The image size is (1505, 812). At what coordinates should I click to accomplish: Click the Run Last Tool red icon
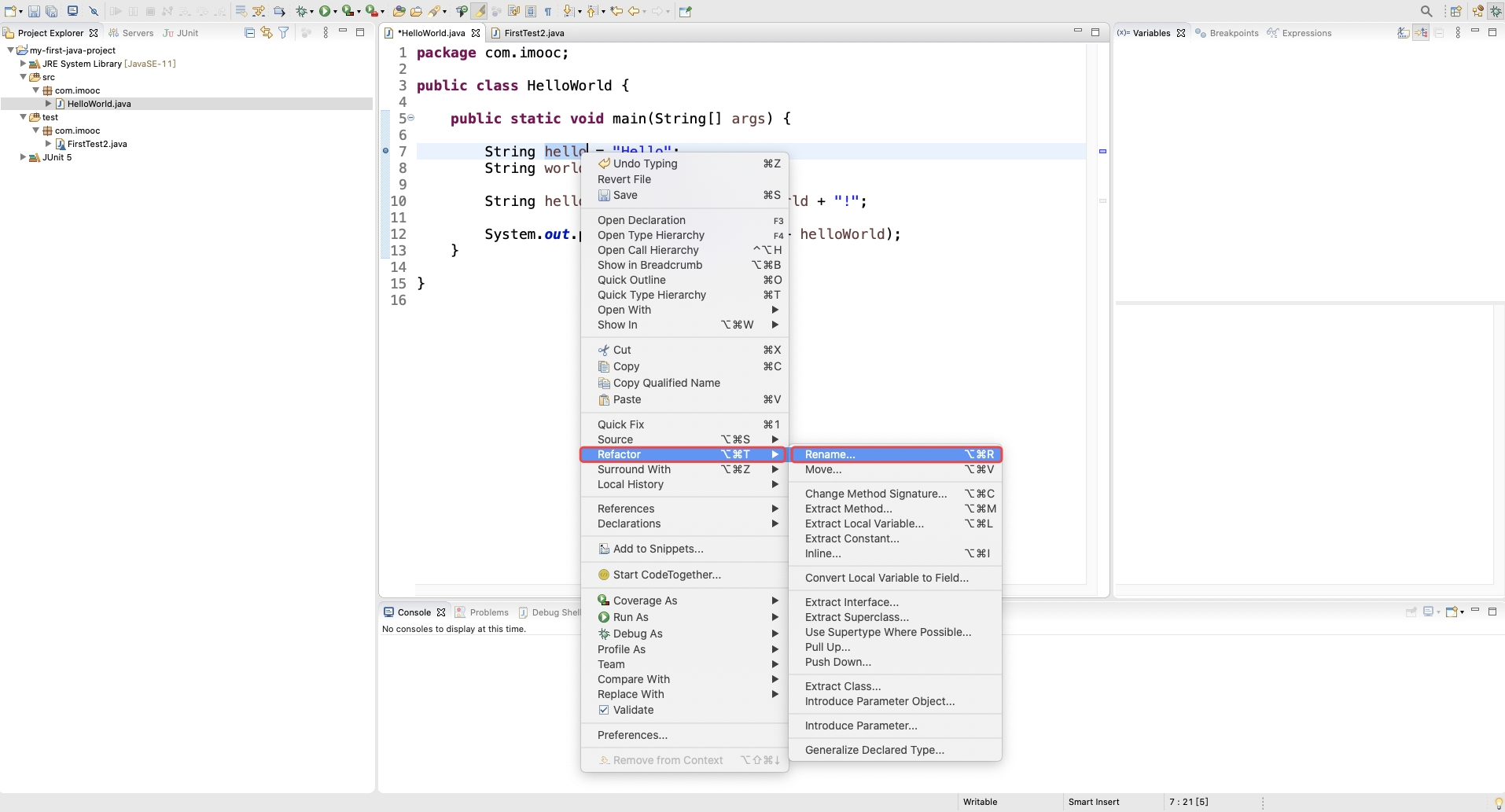click(371, 11)
